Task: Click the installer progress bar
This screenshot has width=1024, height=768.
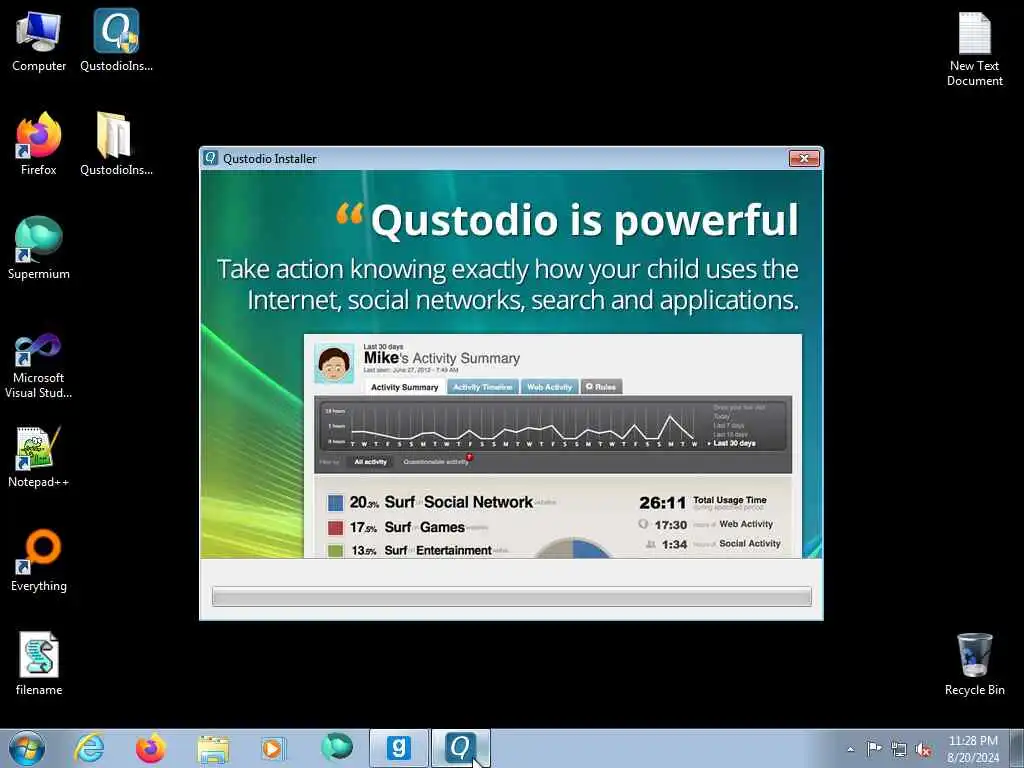Action: (511, 596)
